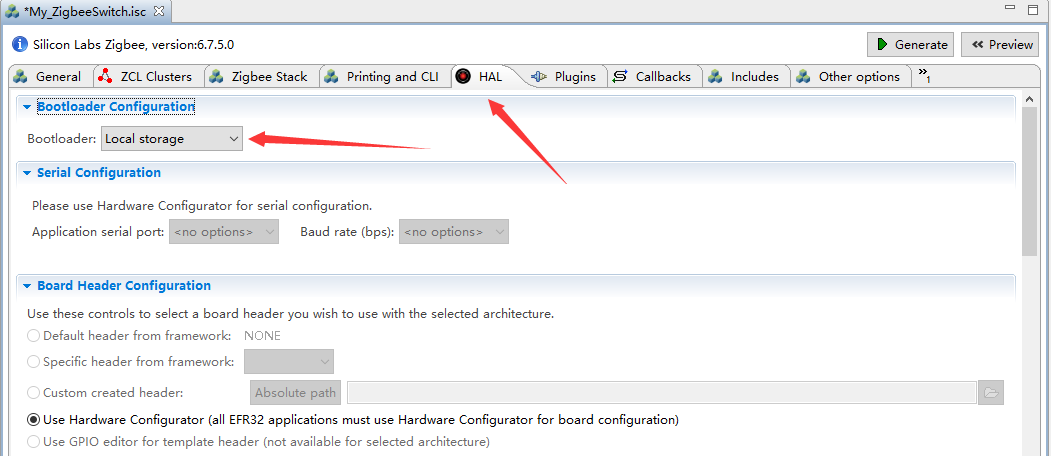
Task: Click the Zigbee Stack tab icon
Action: point(216,76)
